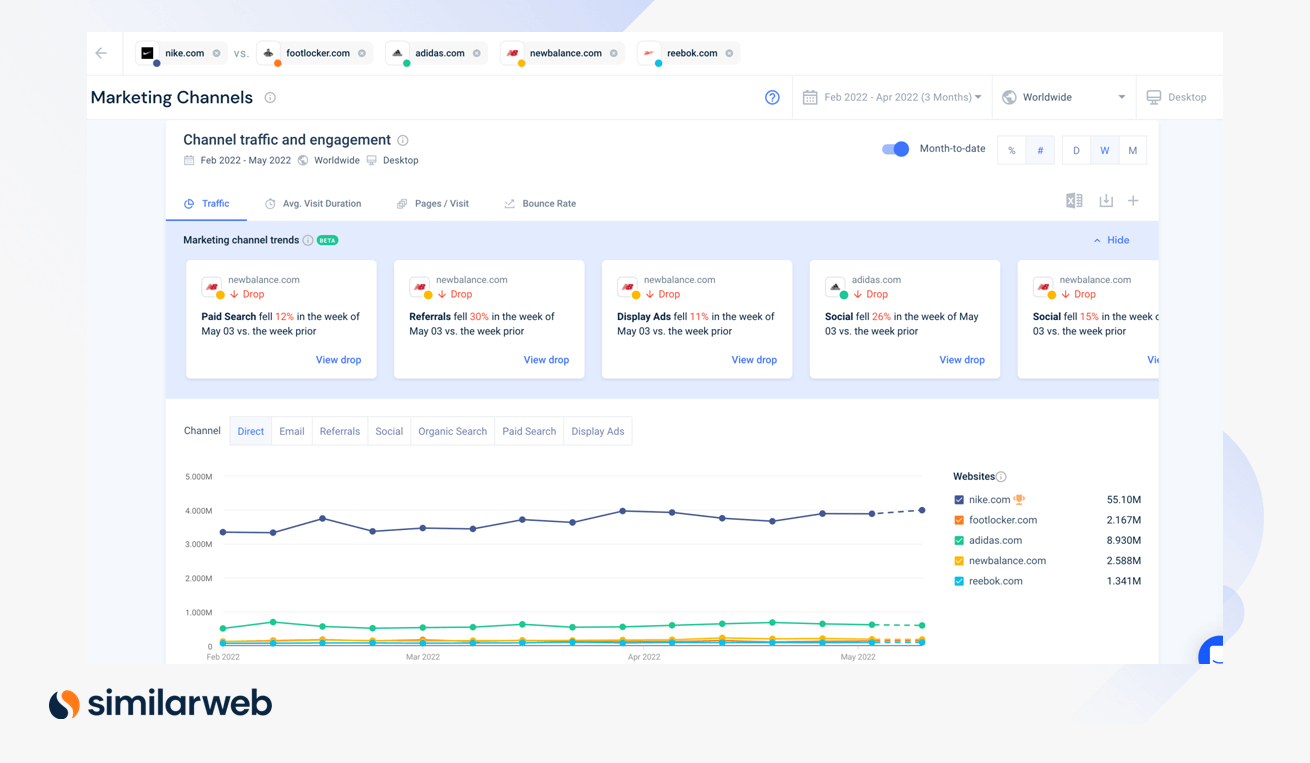Click the plus icon near download options
Screen dimensions: 1310x763
(1133, 200)
